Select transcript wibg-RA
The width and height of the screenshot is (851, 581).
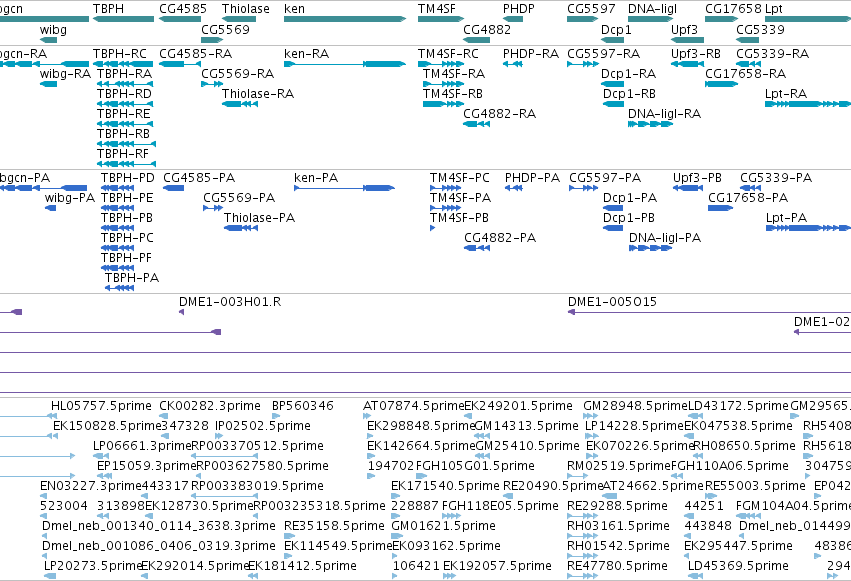[x=48, y=84]
